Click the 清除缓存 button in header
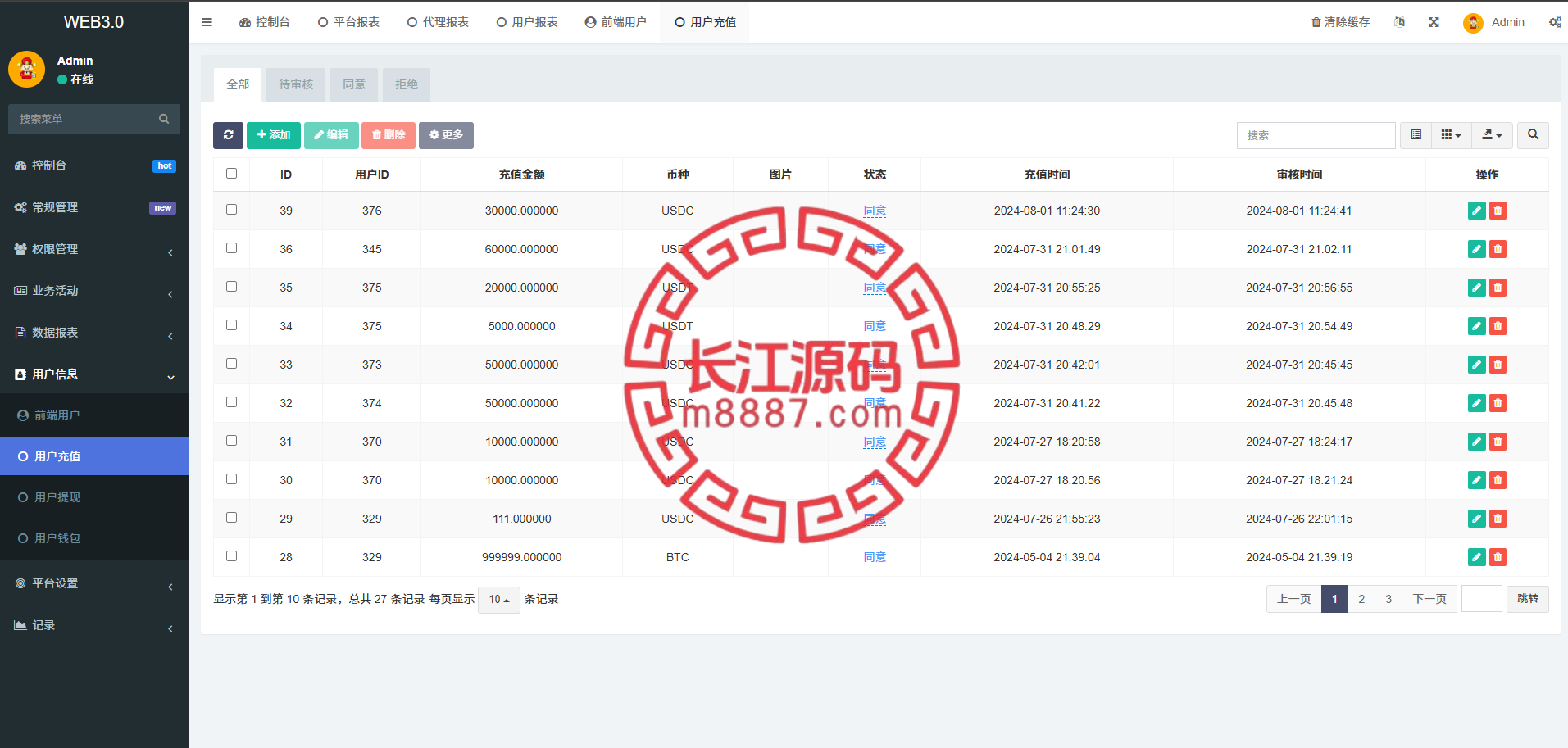The image size is (1568, 748). point(1340,22)
